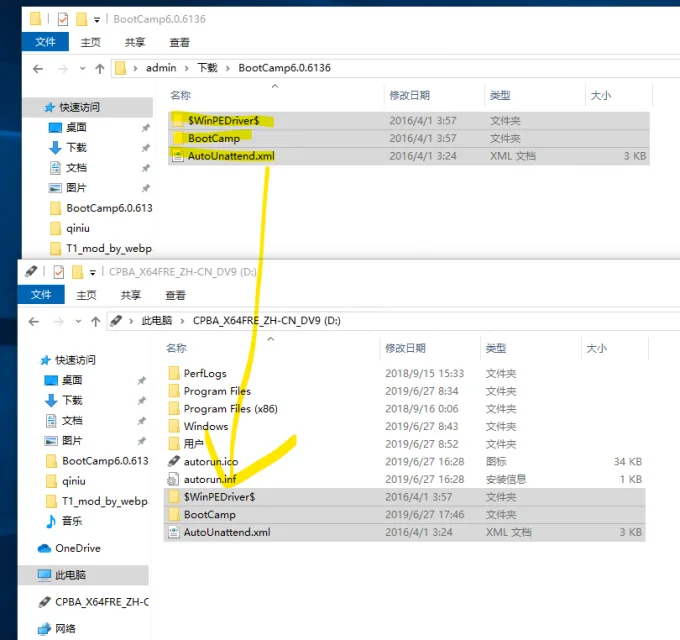Click 此电脑 in the lower address bar
This screenshot has width=680, height=640.
point(157,321)
